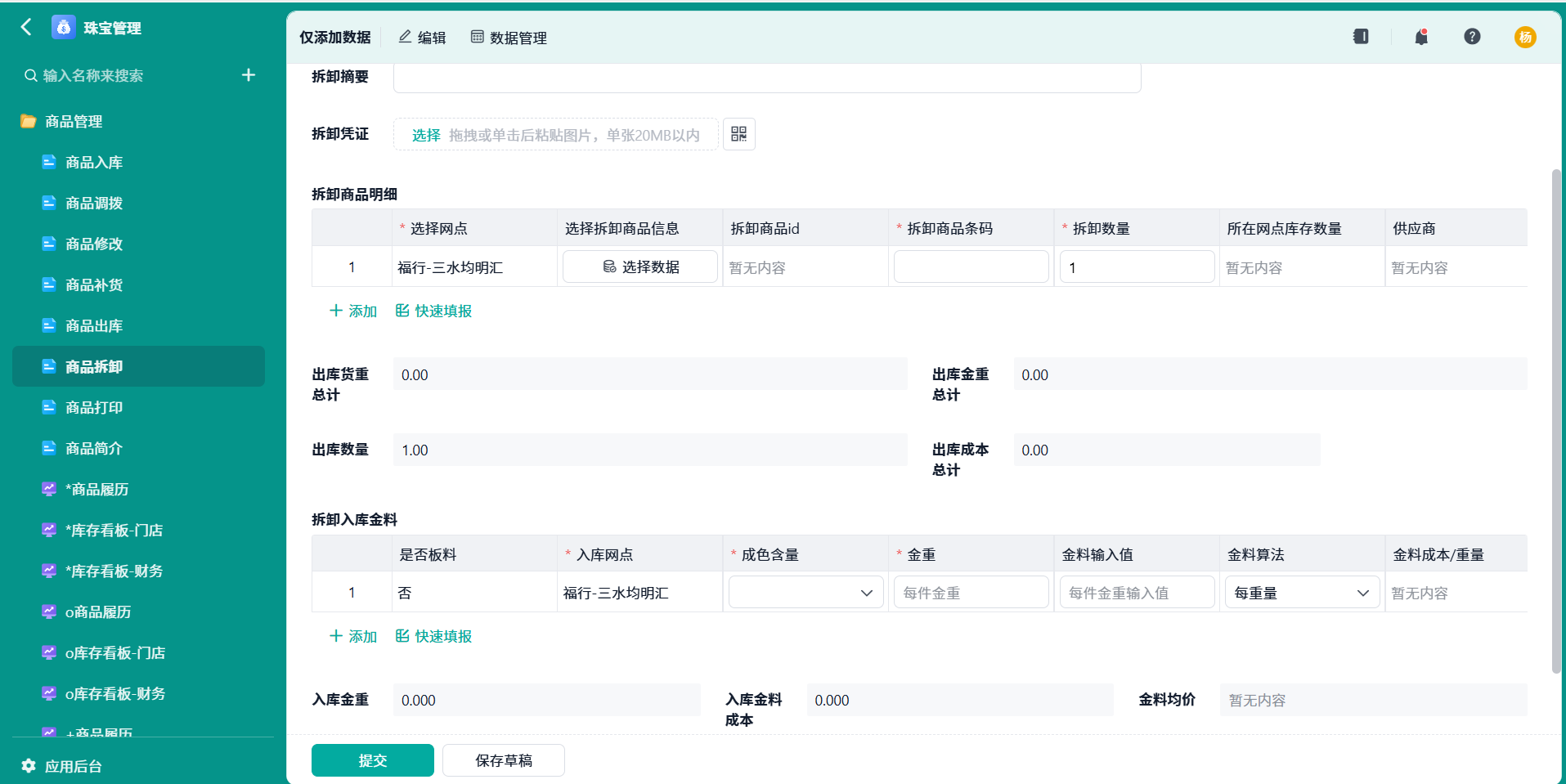Click the 入库金重 value 0.000
1566x784 pixels.
pos(547,700)
